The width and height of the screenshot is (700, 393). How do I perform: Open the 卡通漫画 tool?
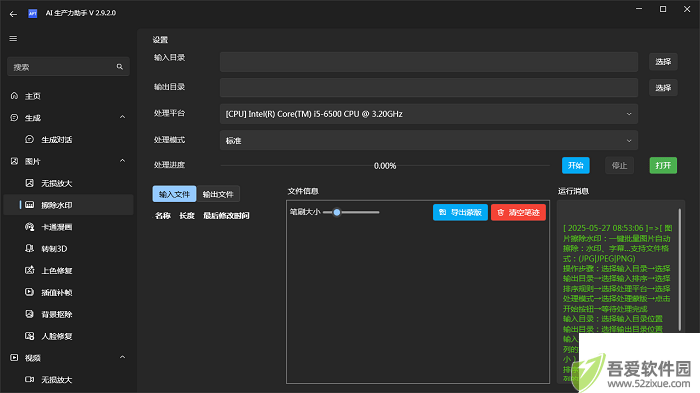point(68,227)
